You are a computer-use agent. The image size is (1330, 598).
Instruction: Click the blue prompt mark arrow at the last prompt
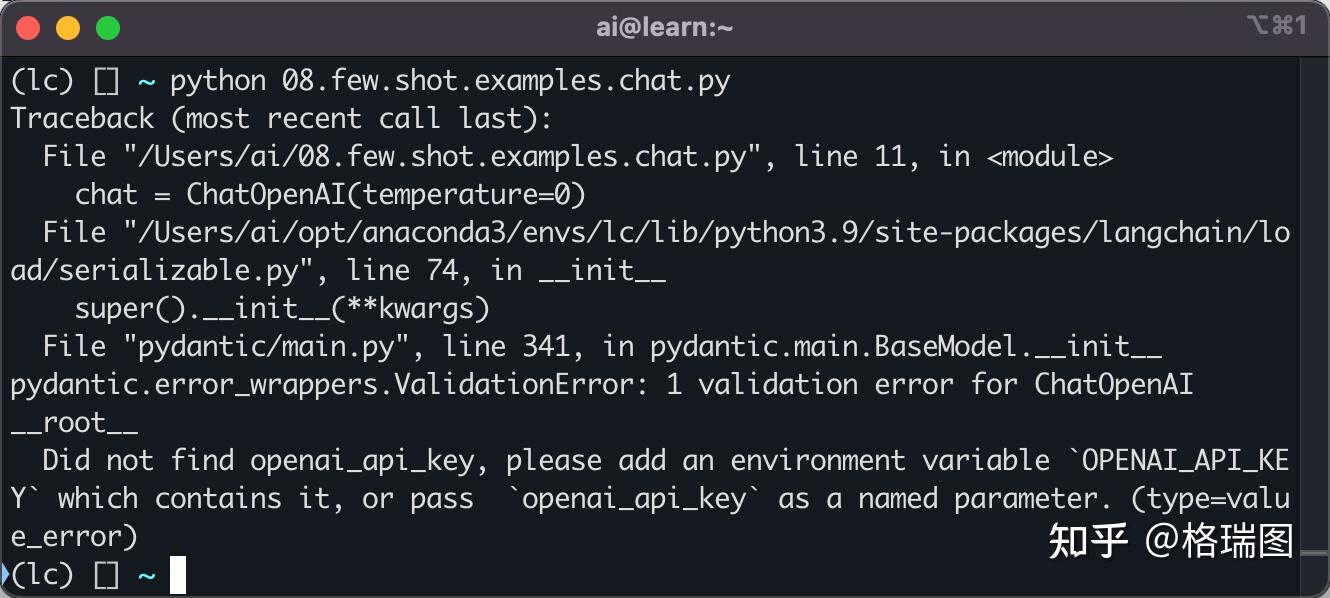pos(5,575)
